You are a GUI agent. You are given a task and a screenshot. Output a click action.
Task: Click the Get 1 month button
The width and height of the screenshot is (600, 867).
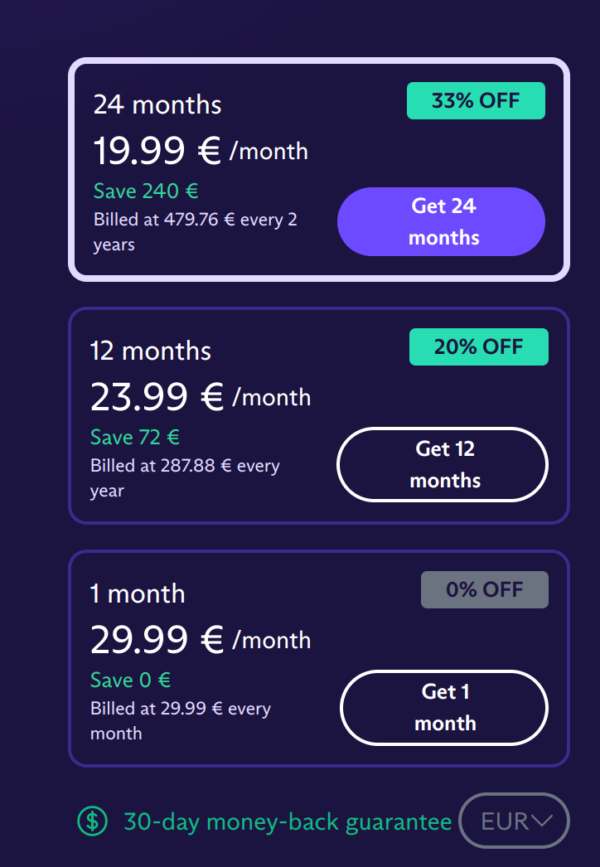444,708
